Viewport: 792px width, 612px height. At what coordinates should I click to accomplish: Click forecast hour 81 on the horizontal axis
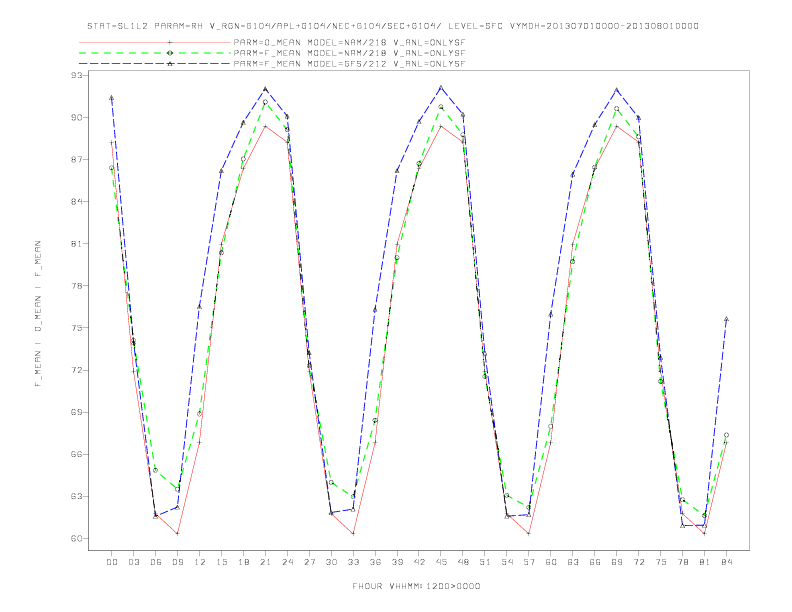pos(705,562)
